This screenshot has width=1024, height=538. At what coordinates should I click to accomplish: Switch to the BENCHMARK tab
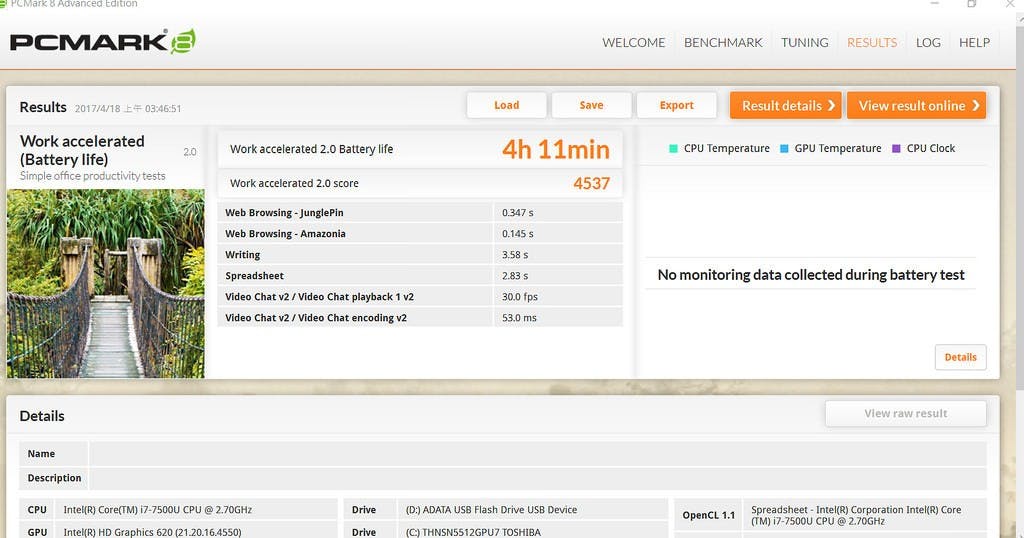(723, 42)
